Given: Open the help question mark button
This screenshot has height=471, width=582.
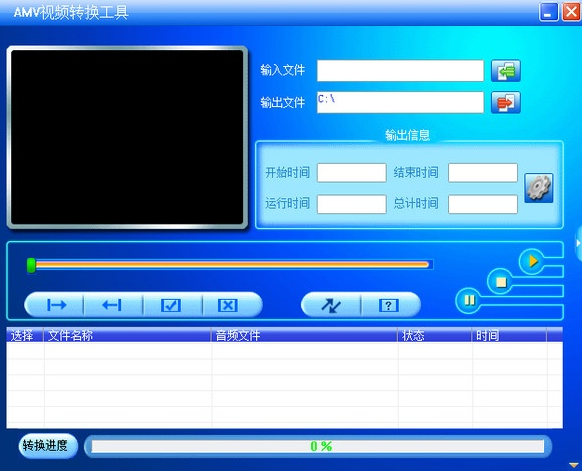Looking at the screenshot, I should 390,305.
